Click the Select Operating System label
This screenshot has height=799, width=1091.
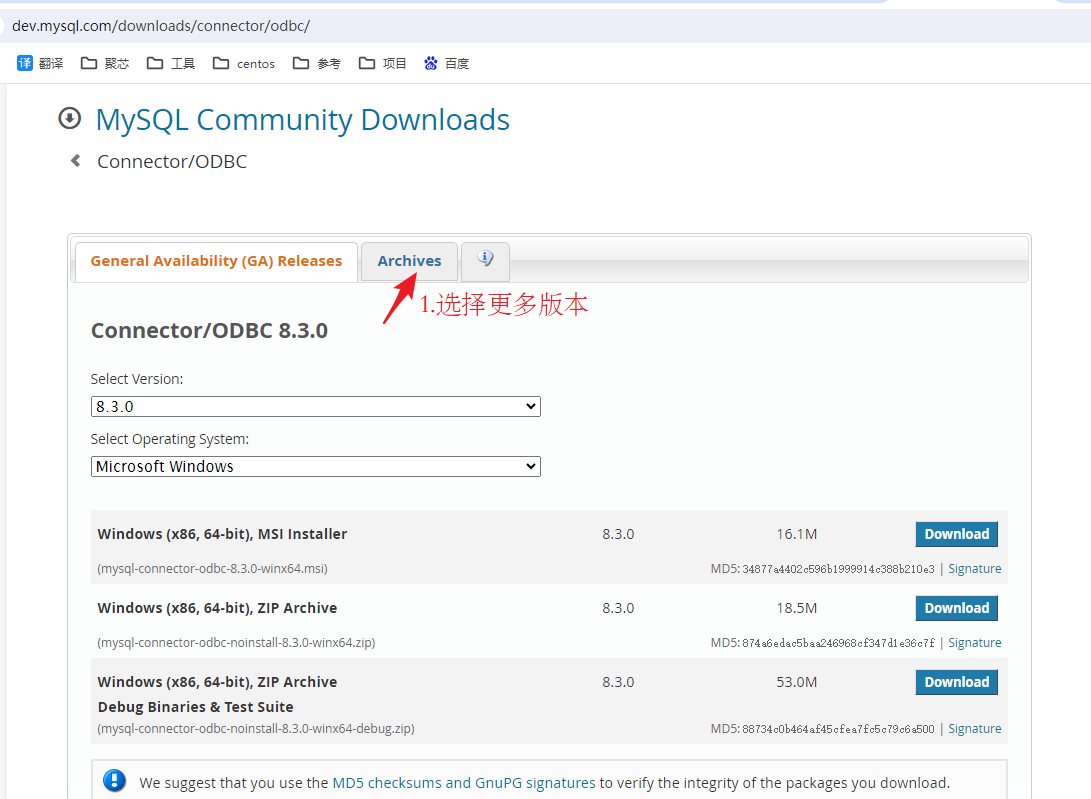[170, 439]
